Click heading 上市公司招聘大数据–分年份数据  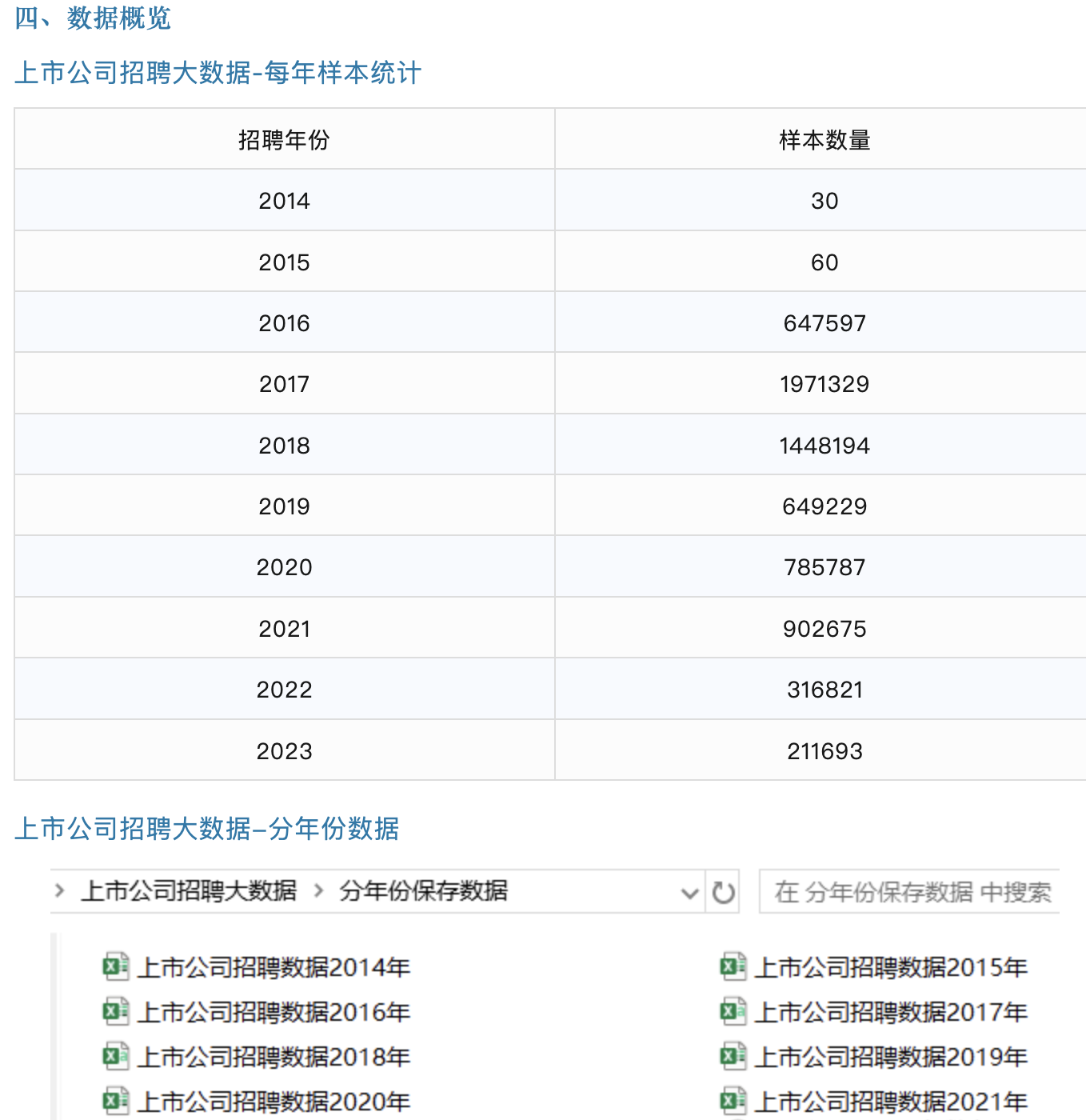(206, 829)
